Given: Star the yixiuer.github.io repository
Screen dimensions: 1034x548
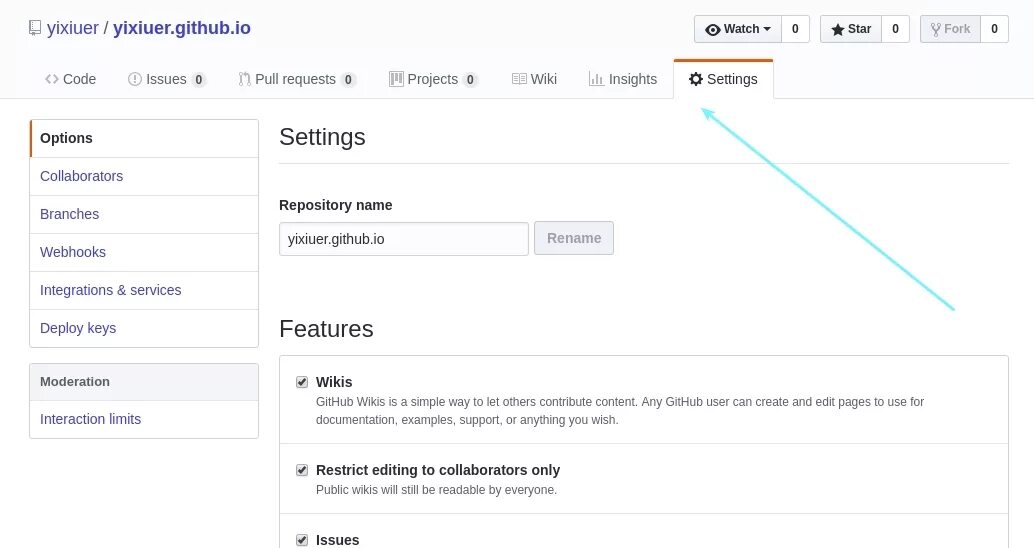Looking at the screenshot, I should [x=851, y=29].
